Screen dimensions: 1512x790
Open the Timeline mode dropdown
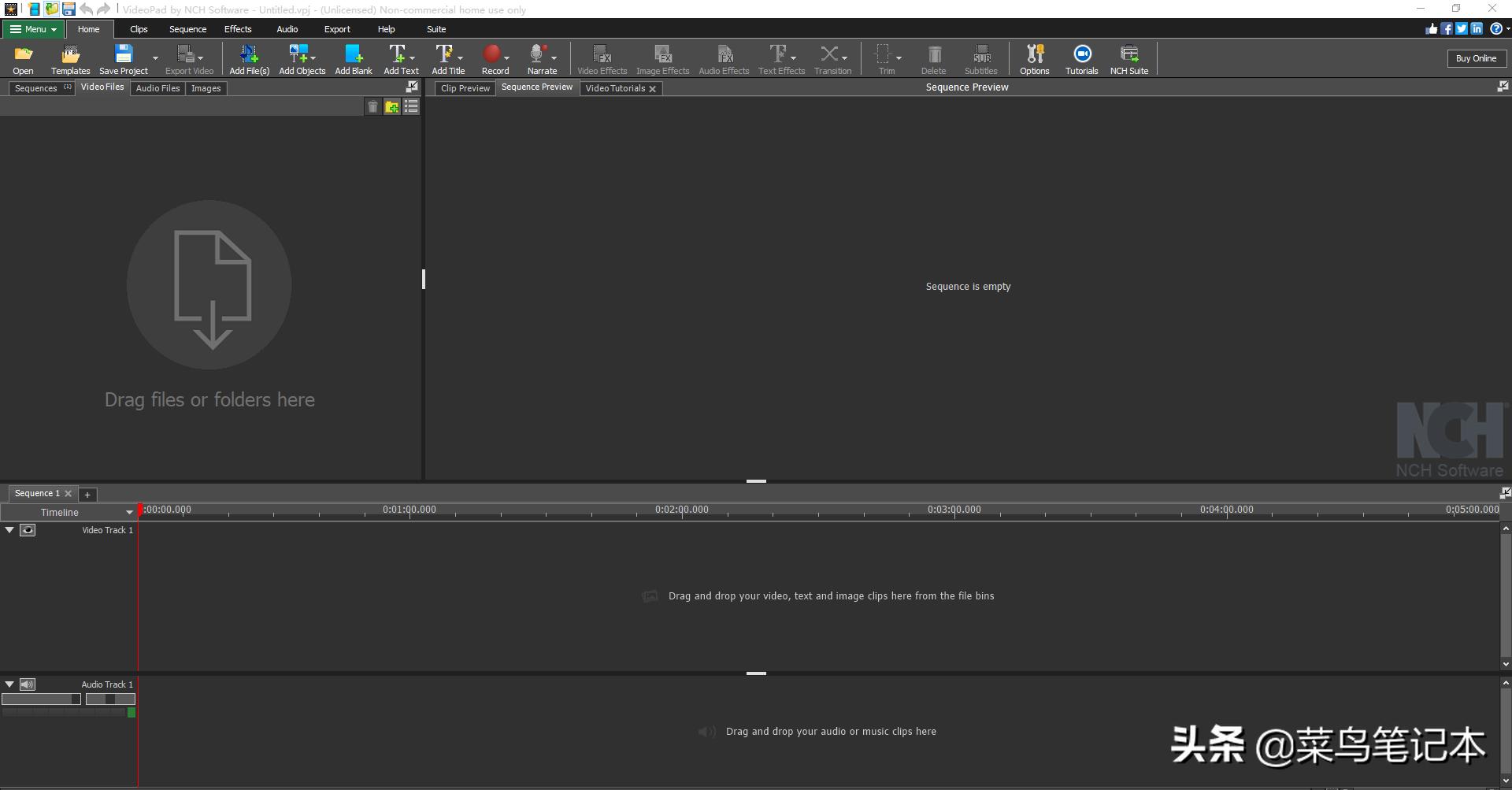point(129,513)
